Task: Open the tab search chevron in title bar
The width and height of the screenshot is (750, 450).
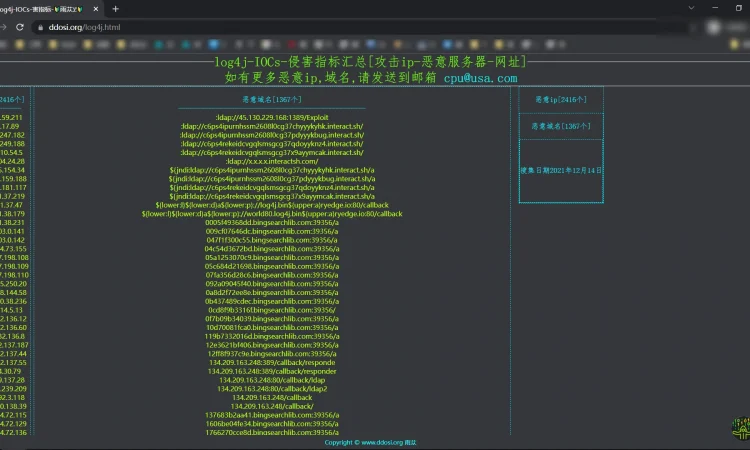Action: (x=691, y=8)
